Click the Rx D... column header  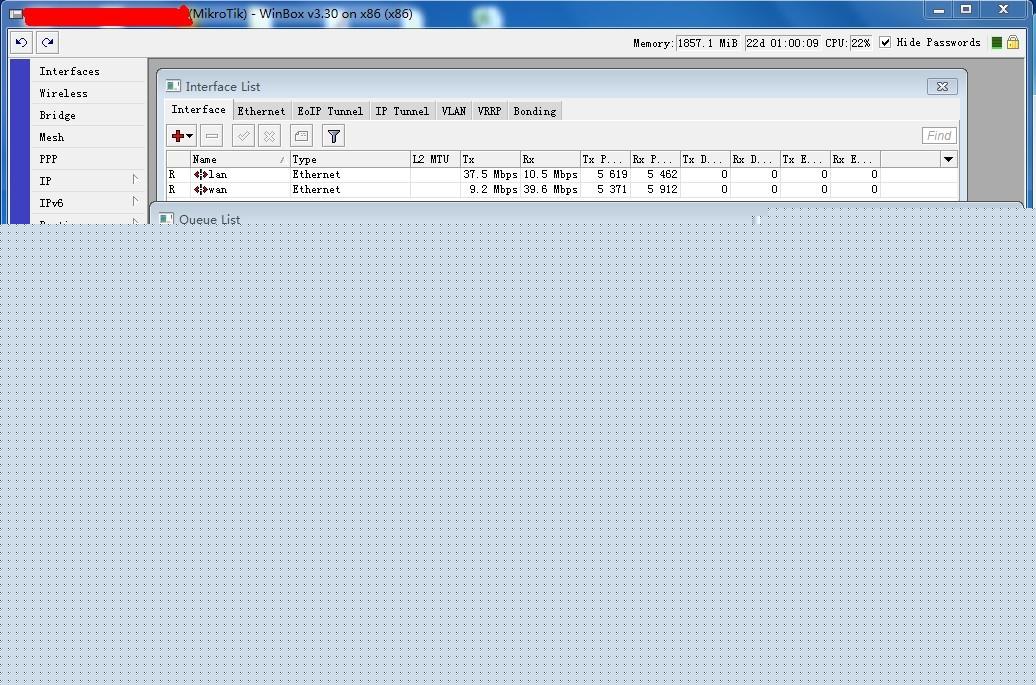(x=755, y=159)
